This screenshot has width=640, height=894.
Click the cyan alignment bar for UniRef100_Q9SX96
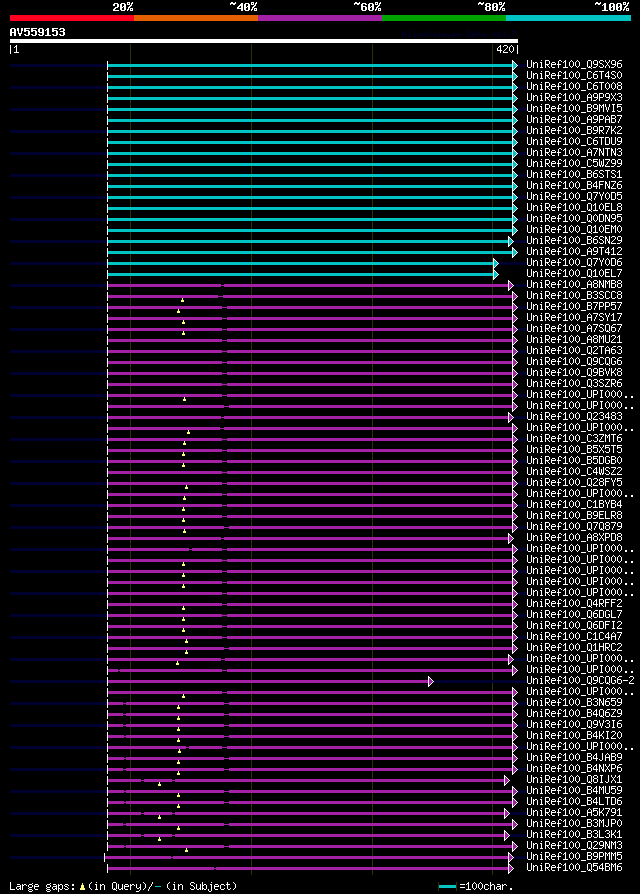click(x=311, y=66)
